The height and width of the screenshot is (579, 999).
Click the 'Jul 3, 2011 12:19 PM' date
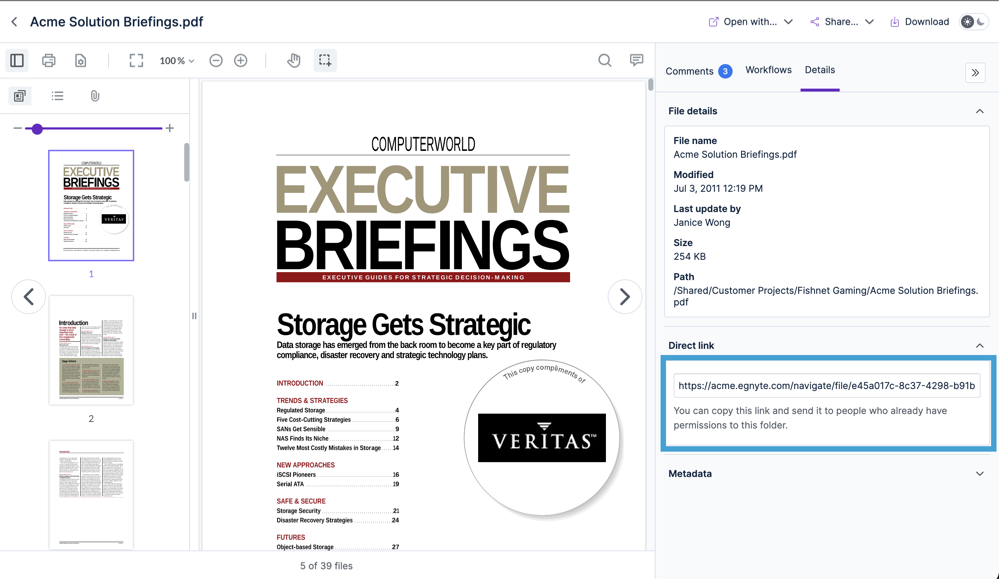[x=718, y=189]
